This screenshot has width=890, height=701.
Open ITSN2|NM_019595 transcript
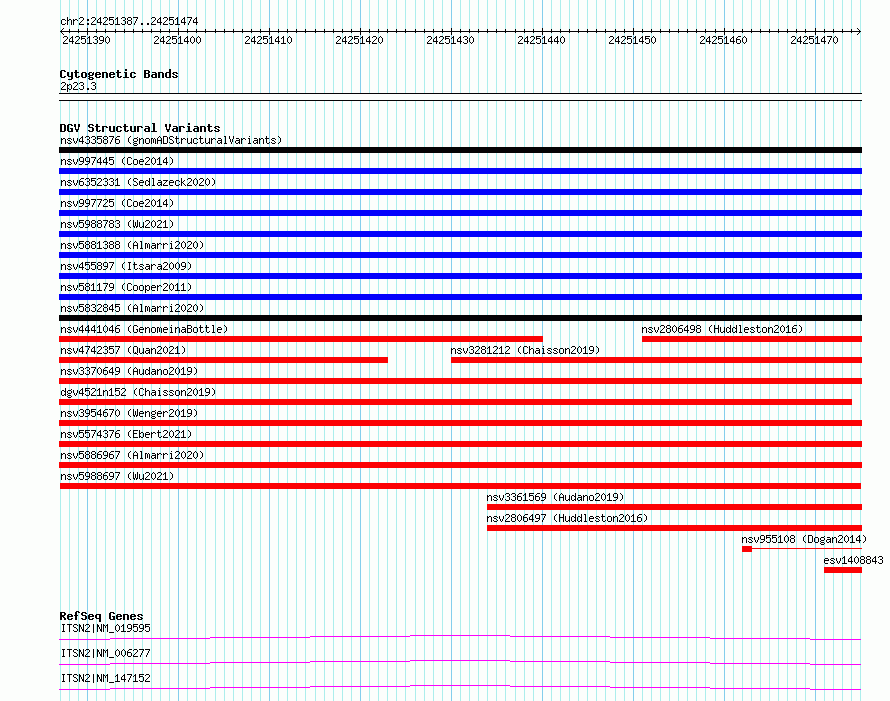coord(106,628)
